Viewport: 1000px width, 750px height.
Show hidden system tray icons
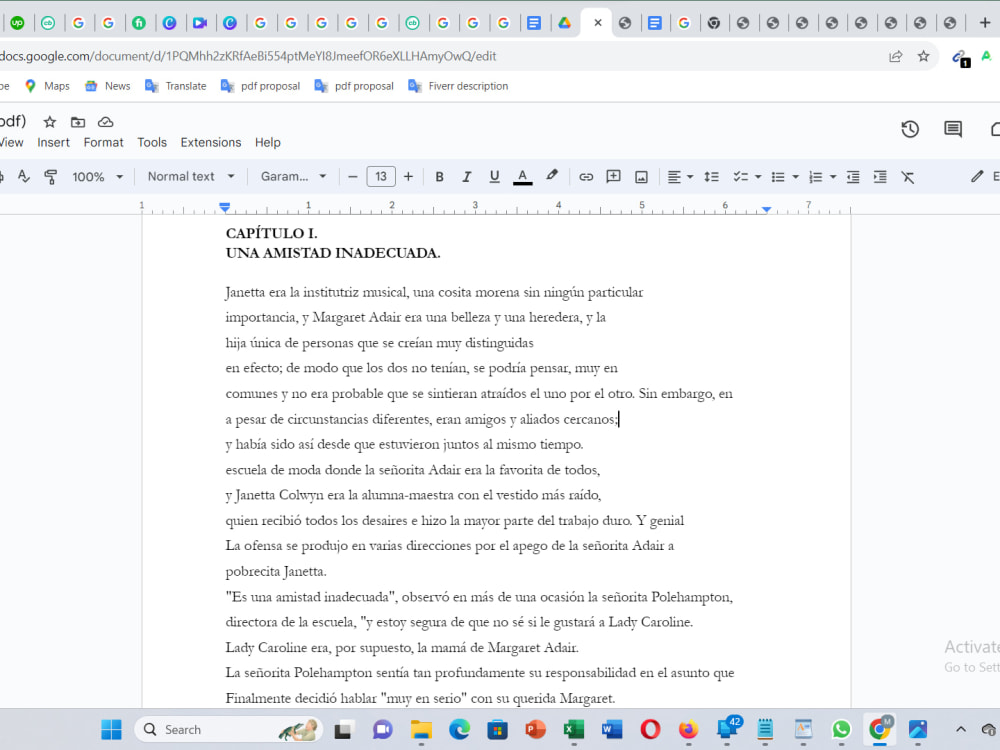point(960,730)
